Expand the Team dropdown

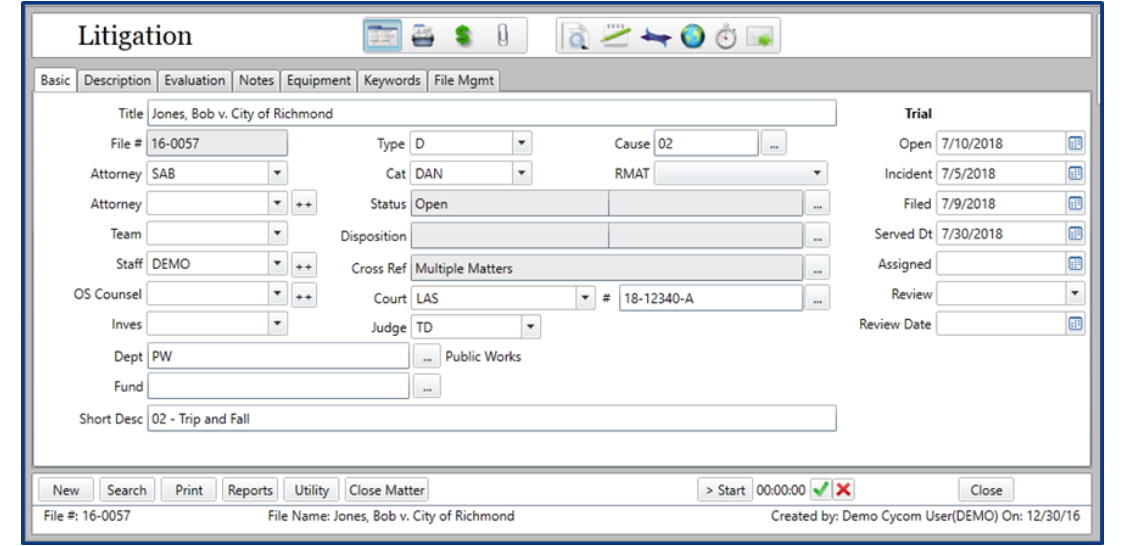[278, 233]
